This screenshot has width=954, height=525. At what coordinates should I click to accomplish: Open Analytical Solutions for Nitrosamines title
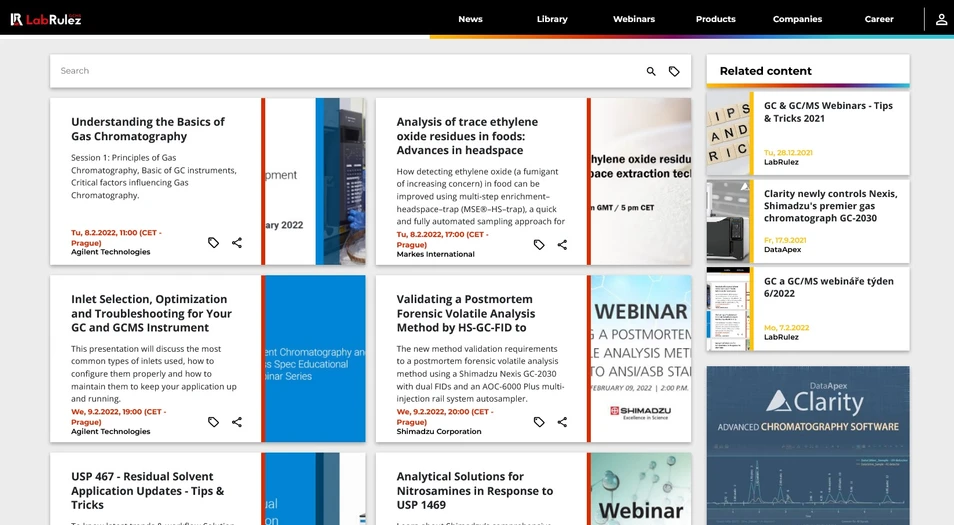coord(475,490)
